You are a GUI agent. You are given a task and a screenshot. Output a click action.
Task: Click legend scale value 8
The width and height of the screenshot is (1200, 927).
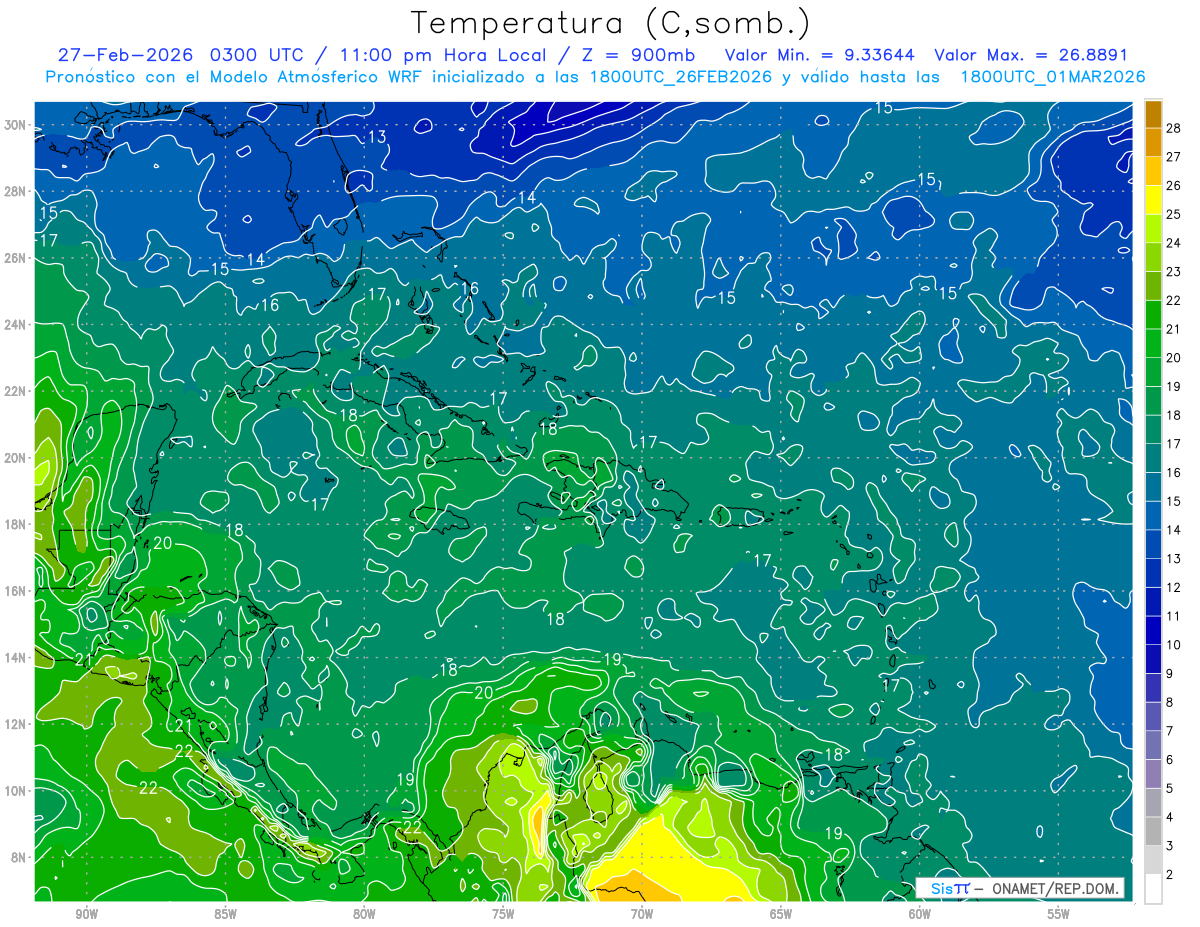[1170, 702]
